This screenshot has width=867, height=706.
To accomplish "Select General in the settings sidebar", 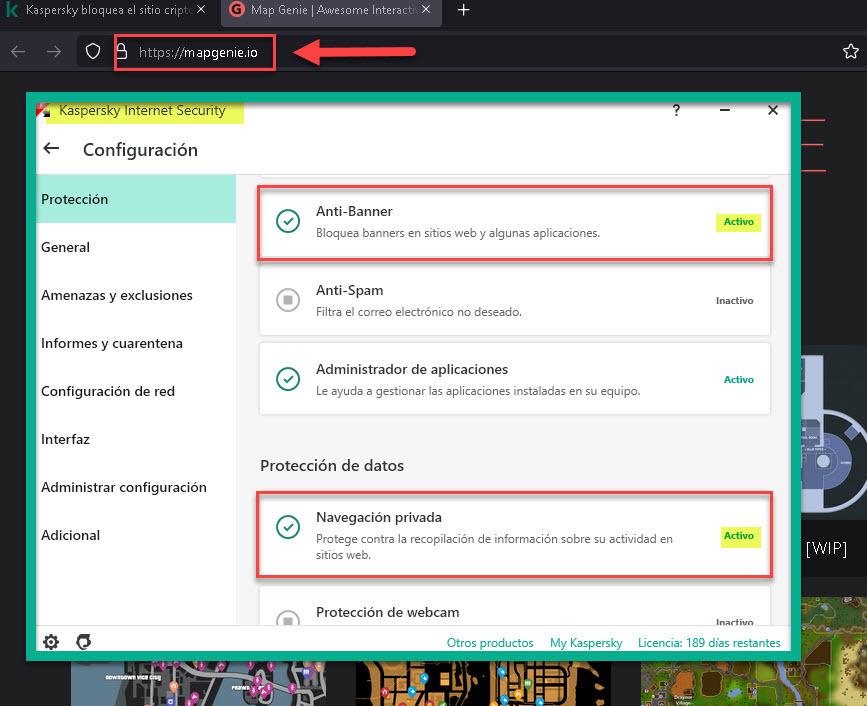I will point(136,247).
